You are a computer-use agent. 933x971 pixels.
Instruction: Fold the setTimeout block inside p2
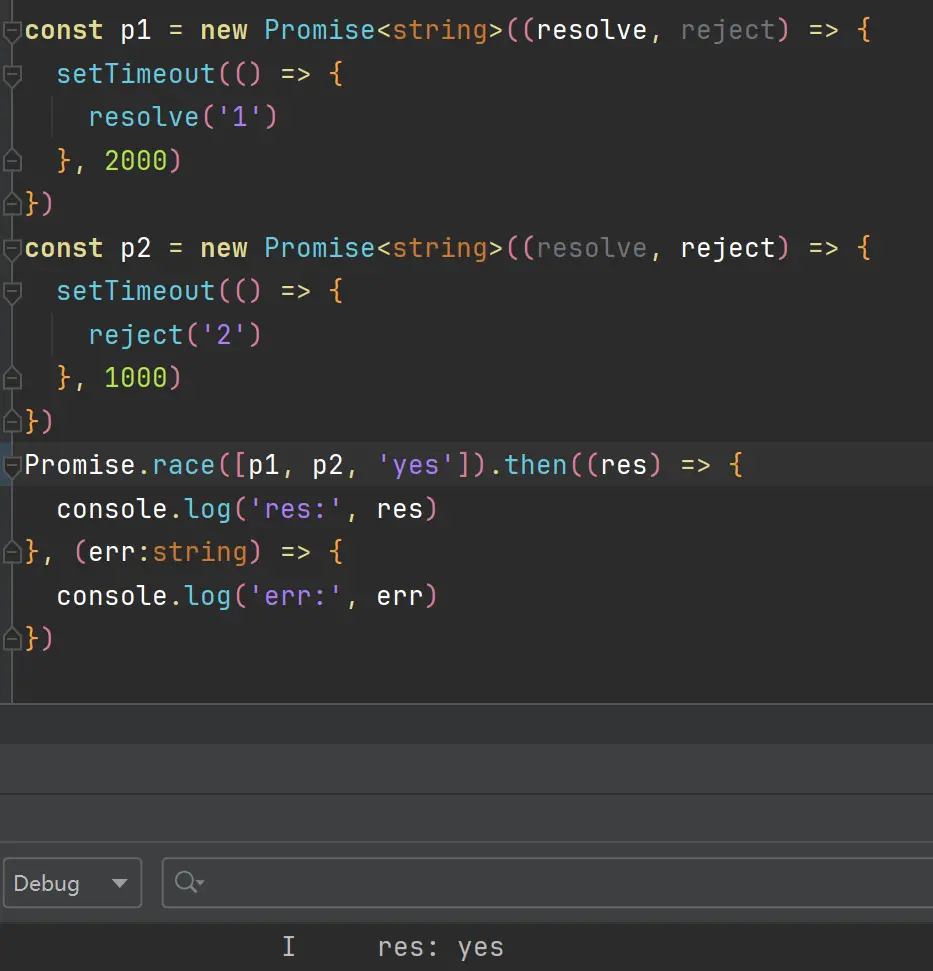(x=11, y=292)
